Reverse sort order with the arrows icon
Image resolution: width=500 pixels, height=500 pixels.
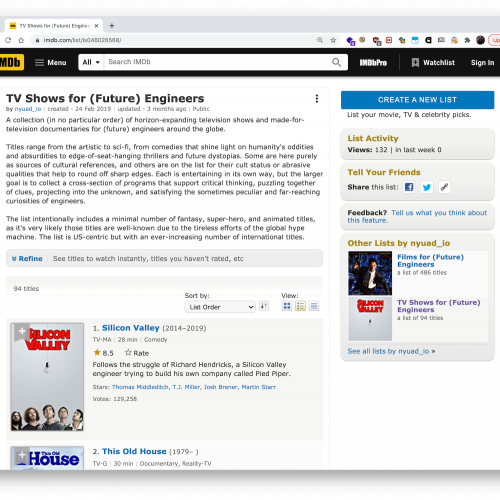(264, 306)
